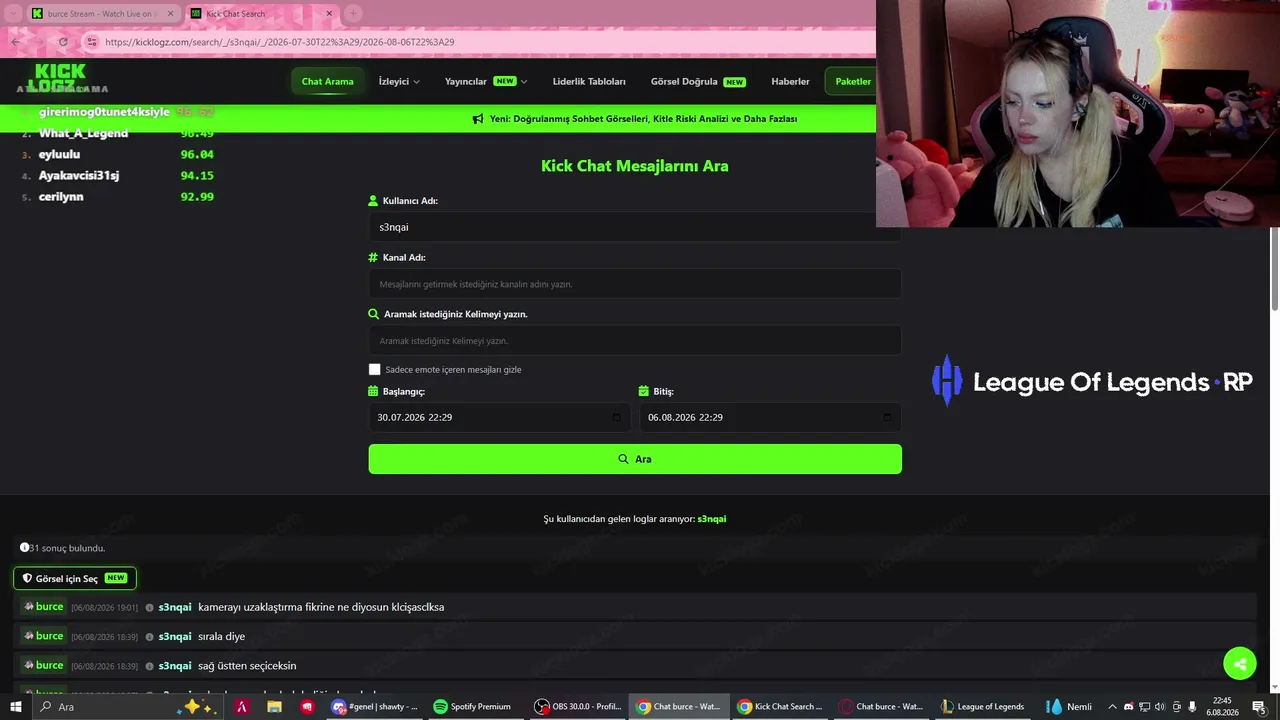Click the 'Aramak istediğiniz Kelimeyi yazın' input
1280x720 pixels.
(x=635, y=341)
